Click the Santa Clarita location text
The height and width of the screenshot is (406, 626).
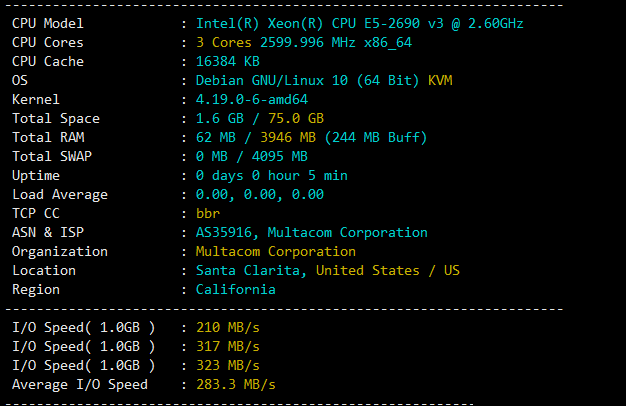(251, 270)
